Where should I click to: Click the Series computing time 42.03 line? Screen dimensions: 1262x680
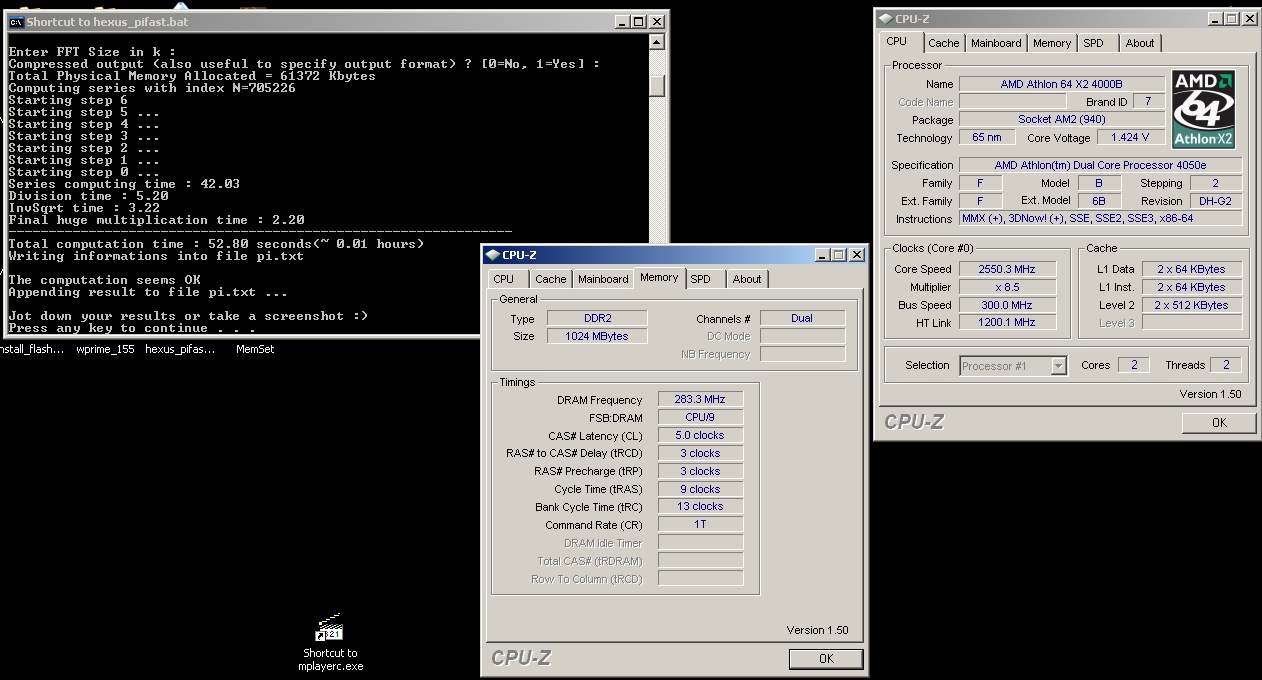[124, 184]
